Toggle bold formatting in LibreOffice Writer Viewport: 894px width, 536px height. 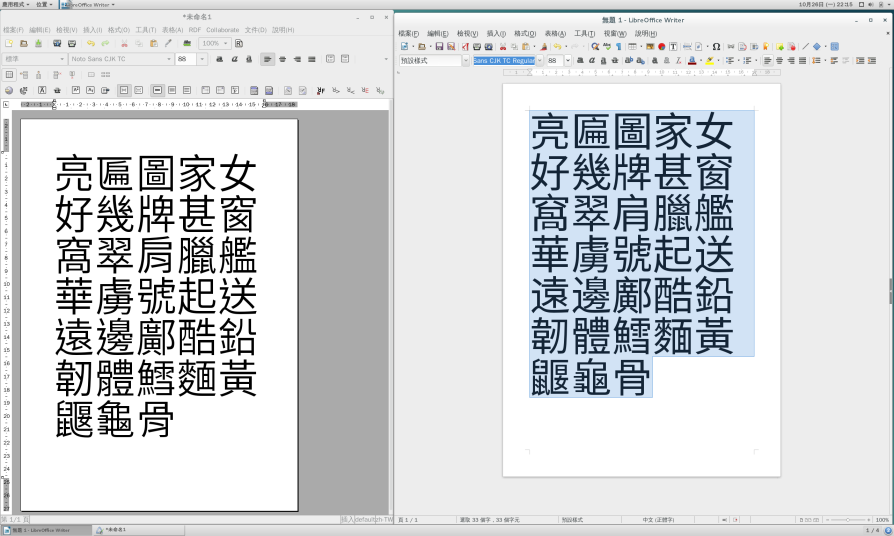[580, 61]
